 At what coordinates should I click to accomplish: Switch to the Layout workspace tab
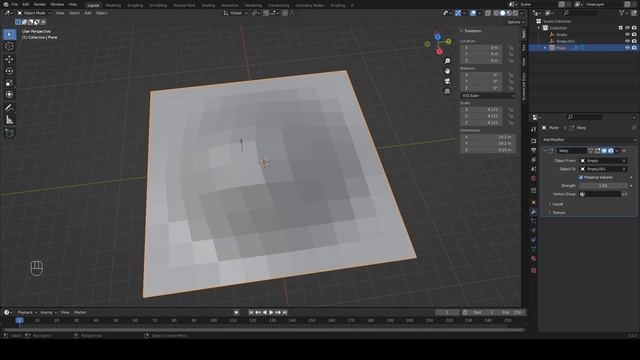tap(93, 5)
